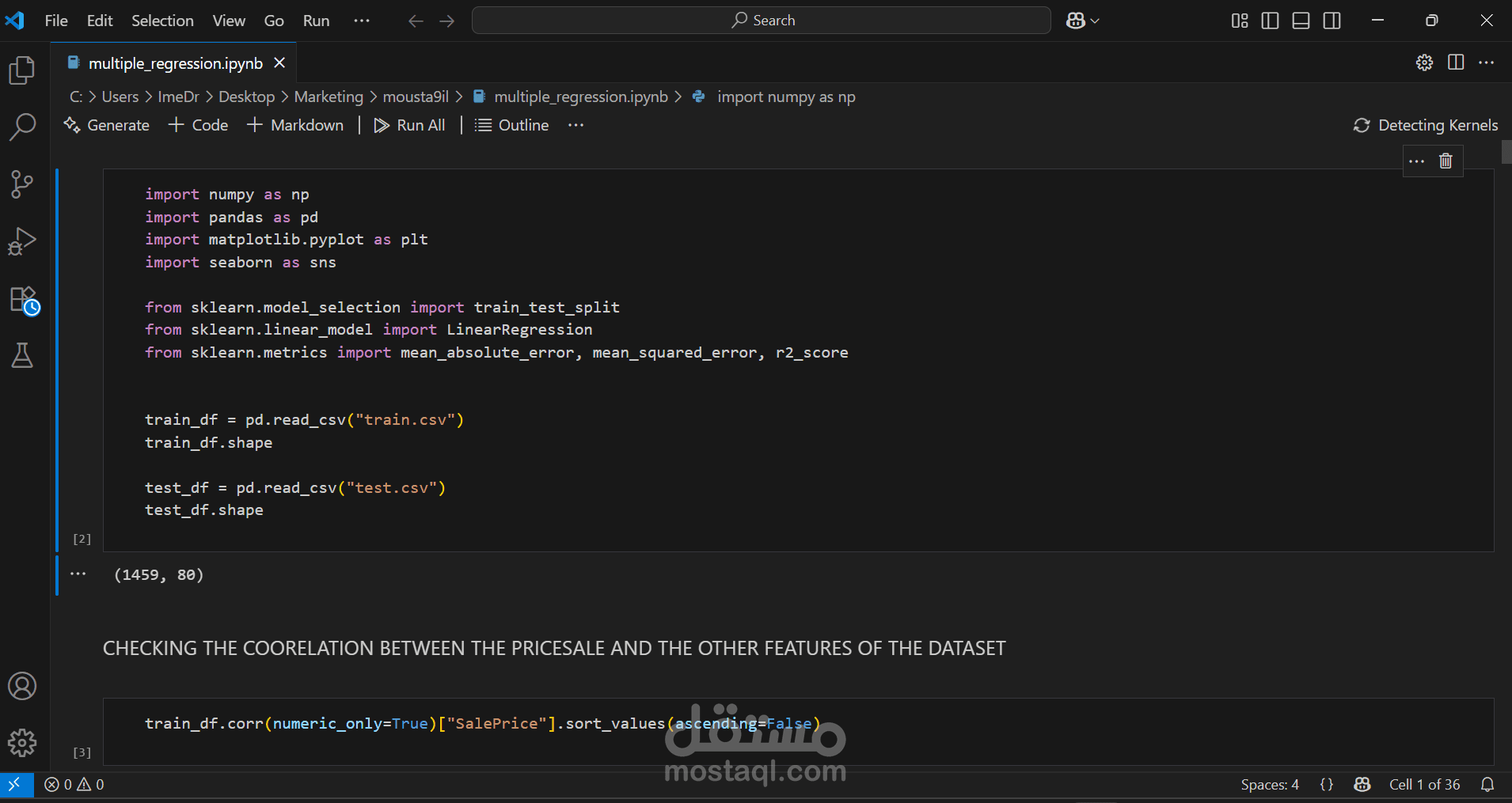Click the ImeDr breadcrumb
1512x803 pixels.
[x=178, y=97]
